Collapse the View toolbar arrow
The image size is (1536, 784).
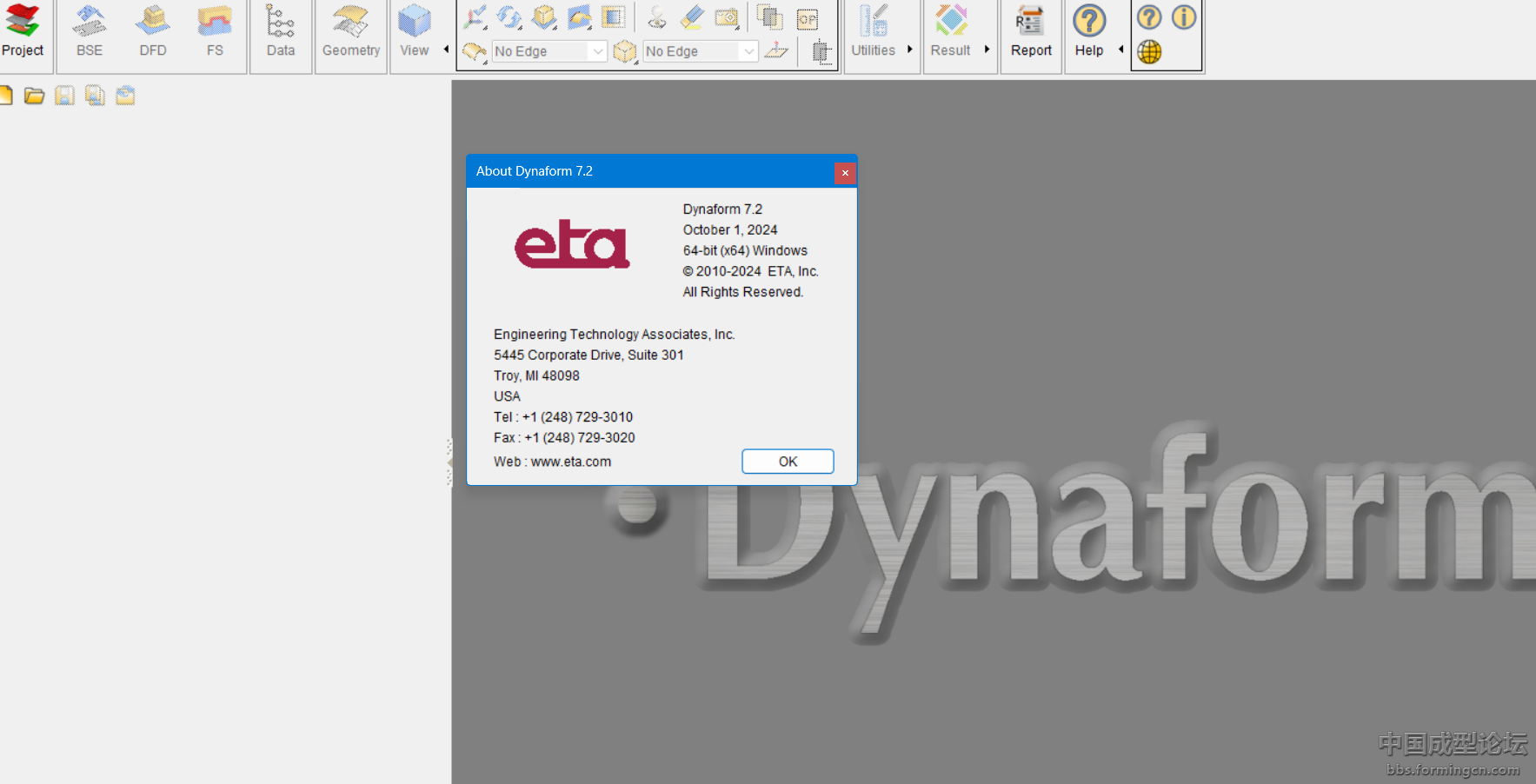click(x=446, y=50)
